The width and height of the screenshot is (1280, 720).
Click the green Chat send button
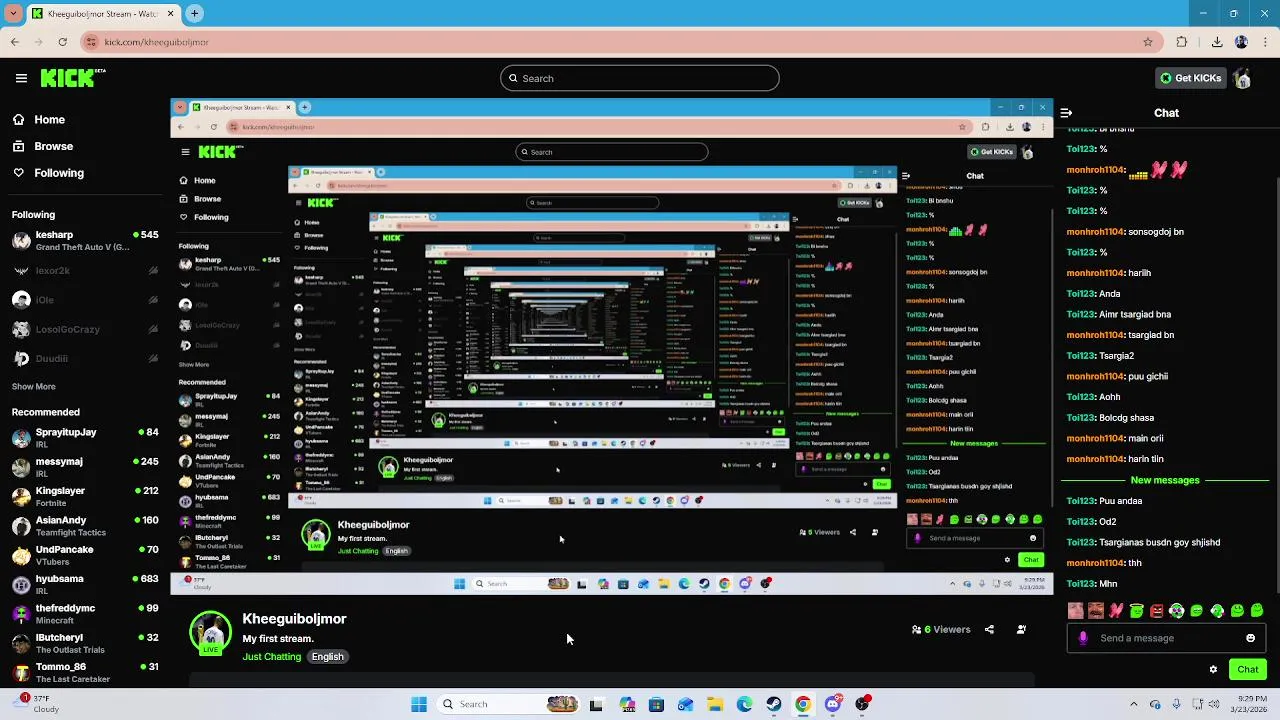[1248, 669]
